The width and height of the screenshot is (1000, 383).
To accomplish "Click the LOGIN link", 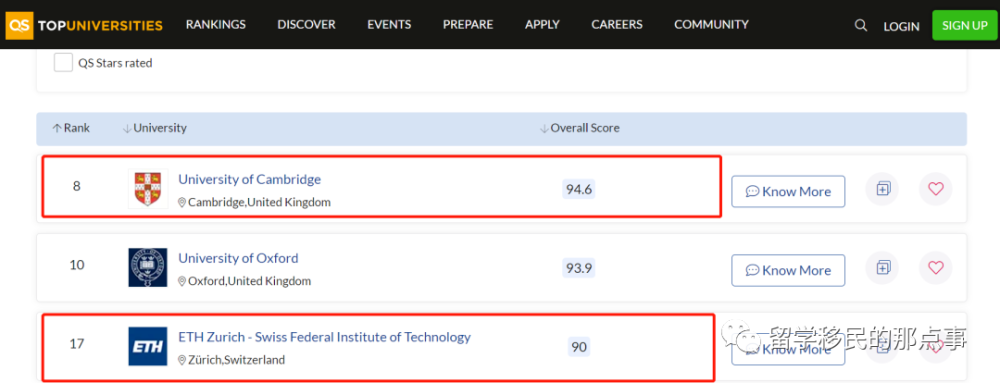I will (901, 26).
